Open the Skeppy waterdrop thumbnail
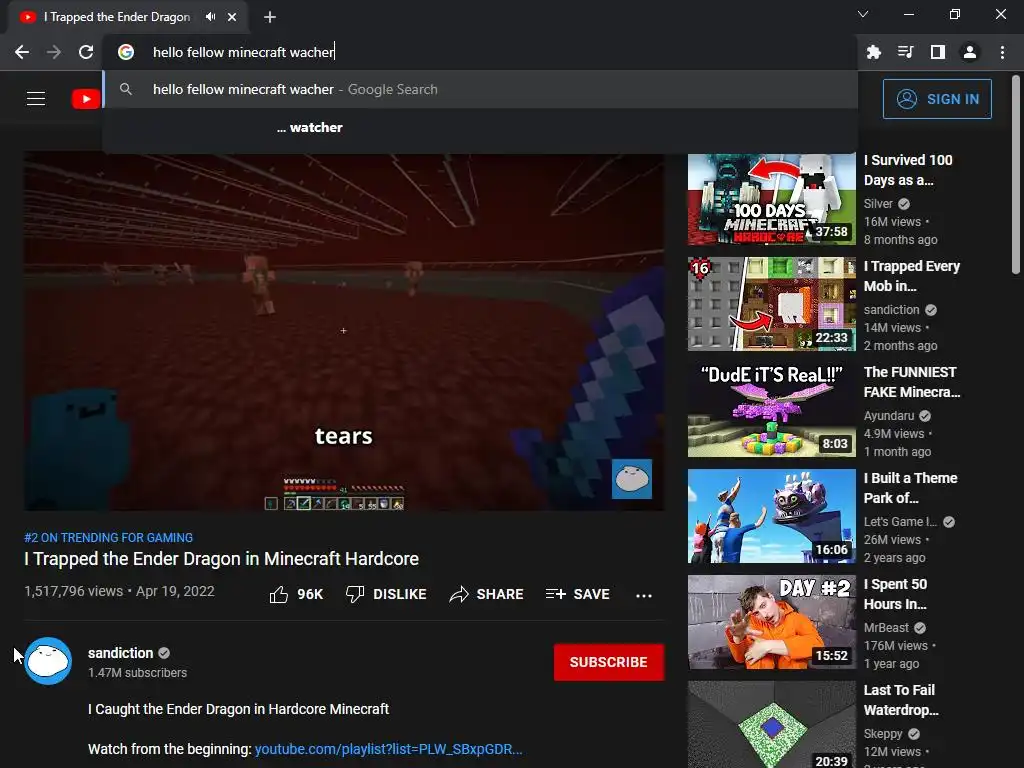Viewport: 1024px width, 768px height. click(x=772, y=724)
